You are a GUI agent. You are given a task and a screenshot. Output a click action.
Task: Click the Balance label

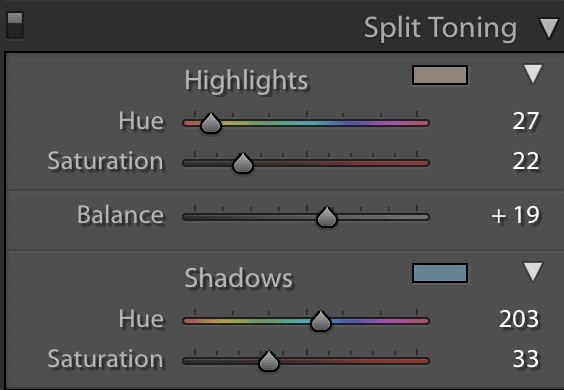point(120,215)
